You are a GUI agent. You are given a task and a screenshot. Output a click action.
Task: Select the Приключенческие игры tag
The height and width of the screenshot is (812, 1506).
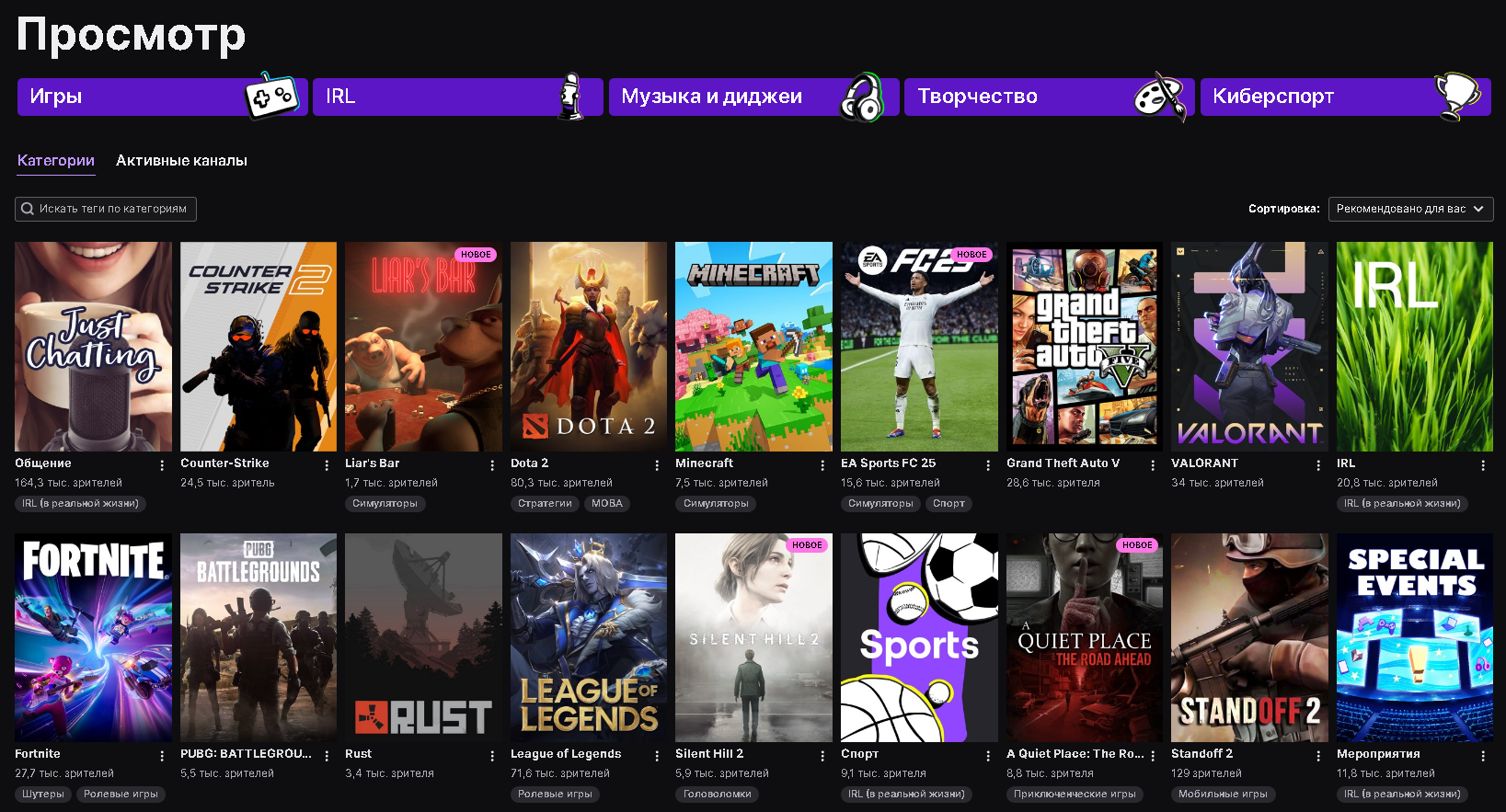coord(1075,795)
